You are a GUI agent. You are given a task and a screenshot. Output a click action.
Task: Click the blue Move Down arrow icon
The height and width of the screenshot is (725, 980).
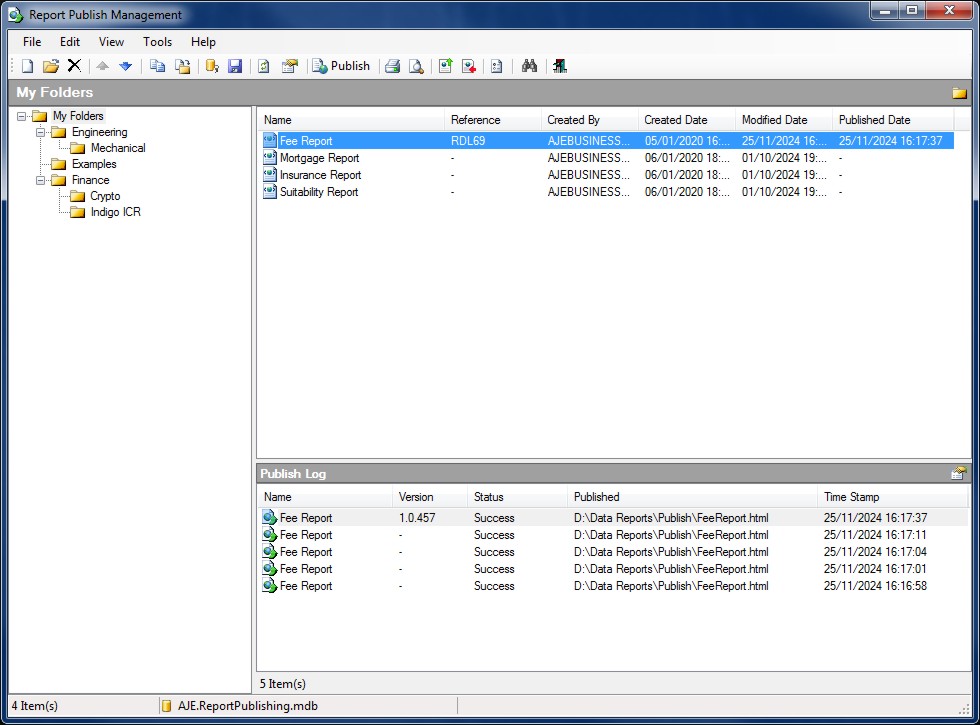click(x=126, y=66)
